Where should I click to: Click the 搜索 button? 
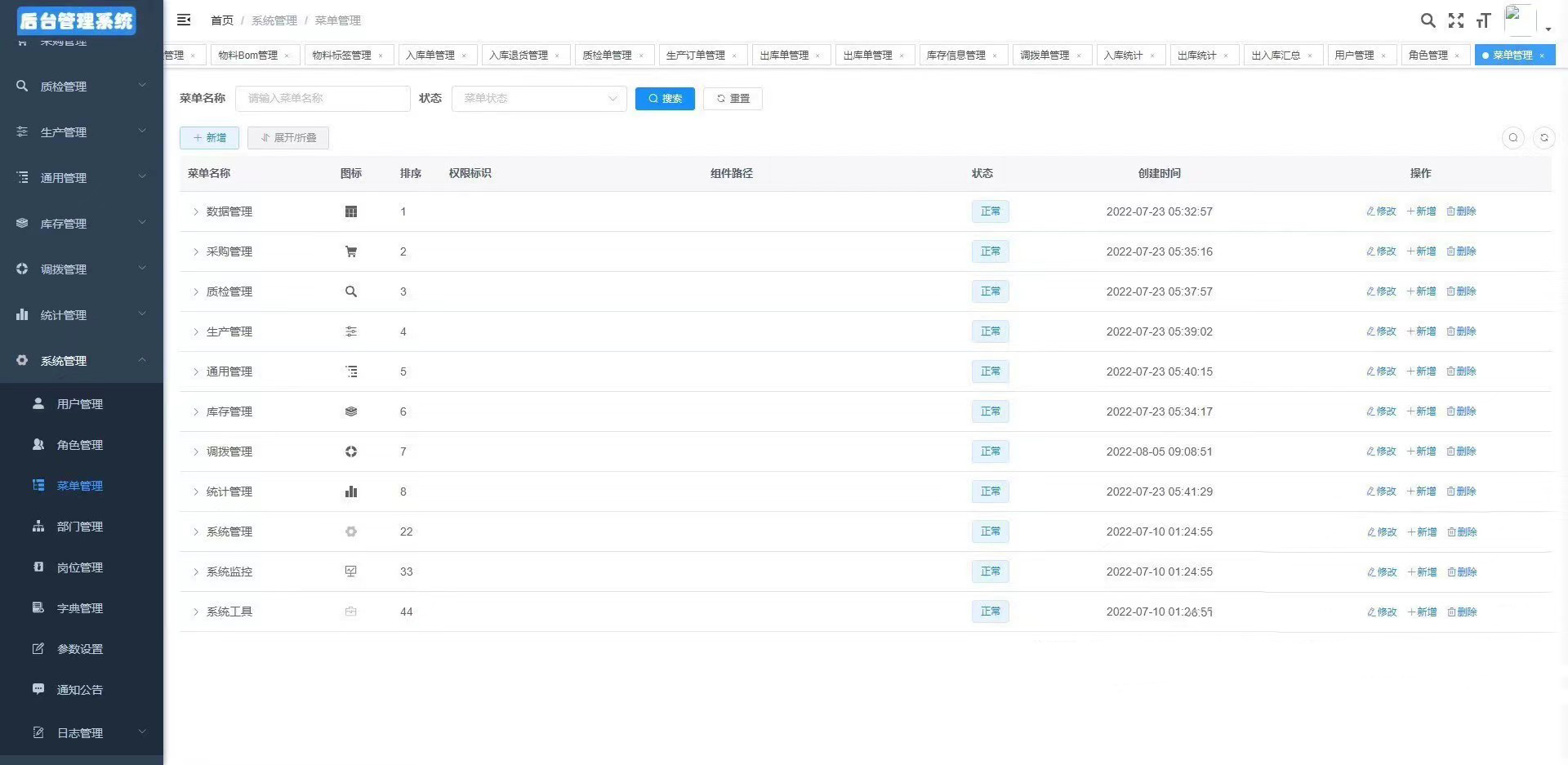click(x=665, y=98)
